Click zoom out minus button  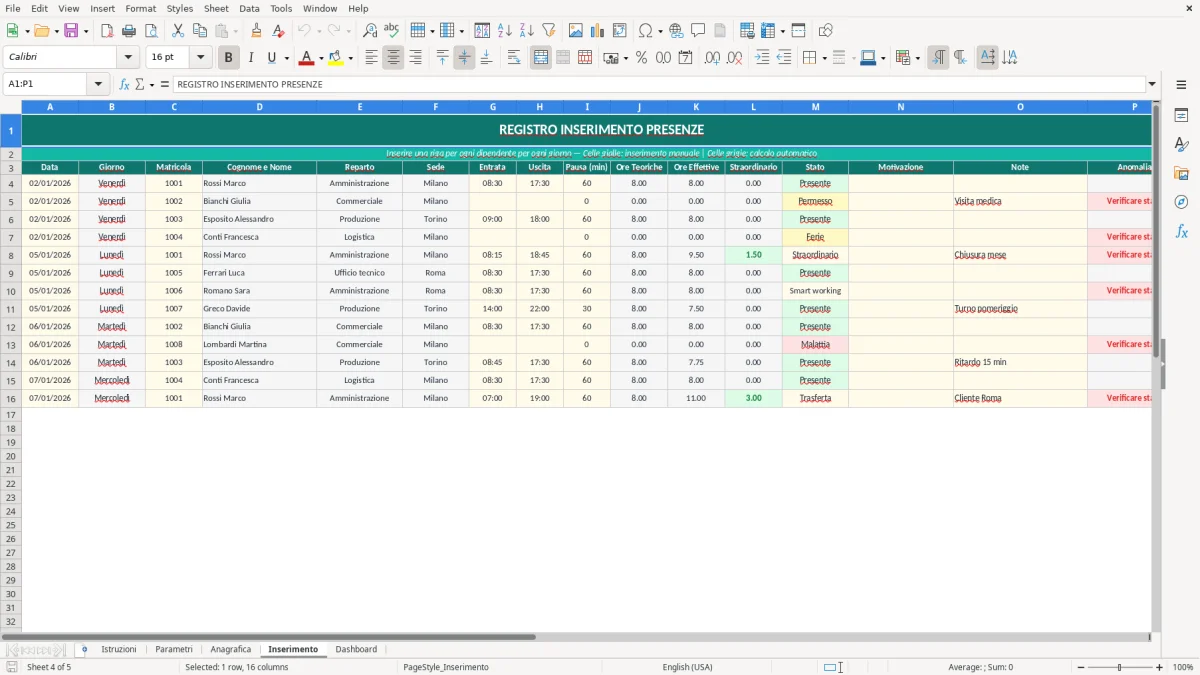[x=1080, y=667]
